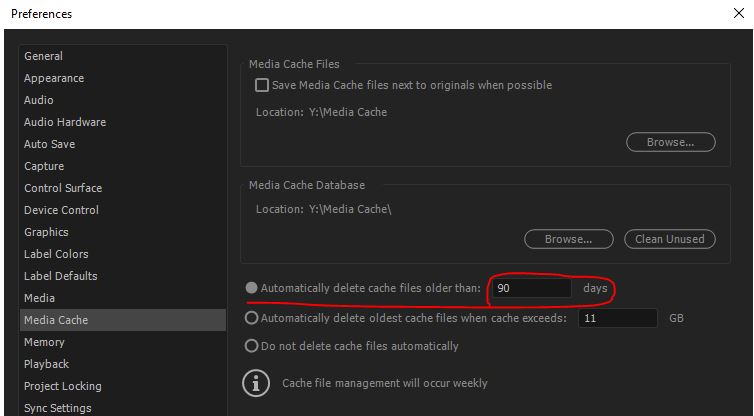Click the 90 days input field
The image size is (754, 416).
tap(531, 288)
